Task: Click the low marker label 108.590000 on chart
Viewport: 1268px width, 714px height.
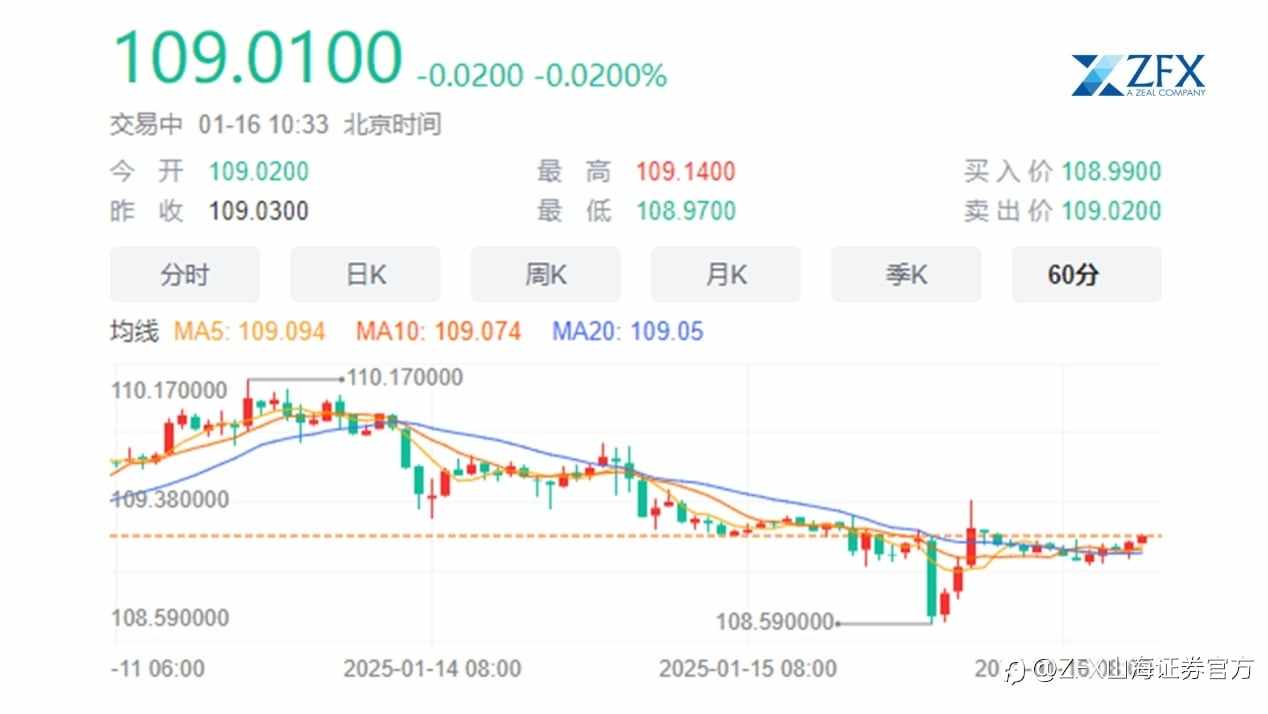Action: [775, 622]
